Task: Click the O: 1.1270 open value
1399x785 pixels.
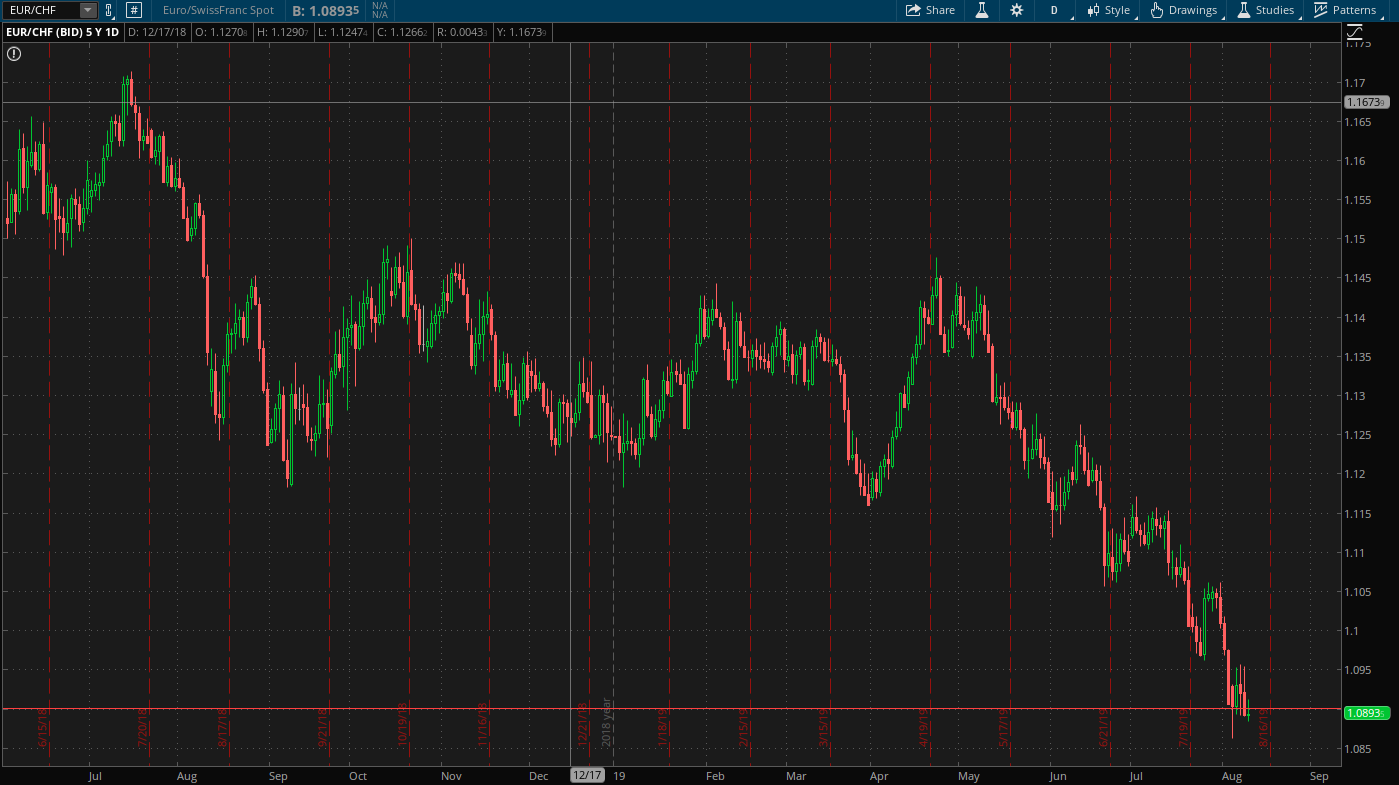Action: (x=221, y=32)
